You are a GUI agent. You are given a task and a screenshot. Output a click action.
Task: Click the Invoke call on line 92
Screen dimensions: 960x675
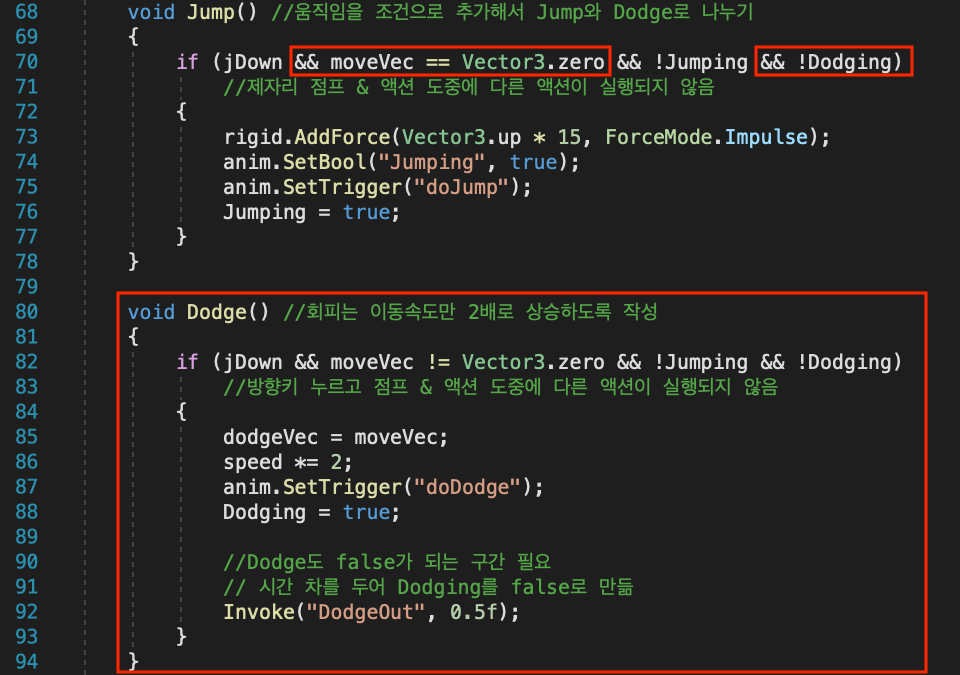(x=371, y=612)
